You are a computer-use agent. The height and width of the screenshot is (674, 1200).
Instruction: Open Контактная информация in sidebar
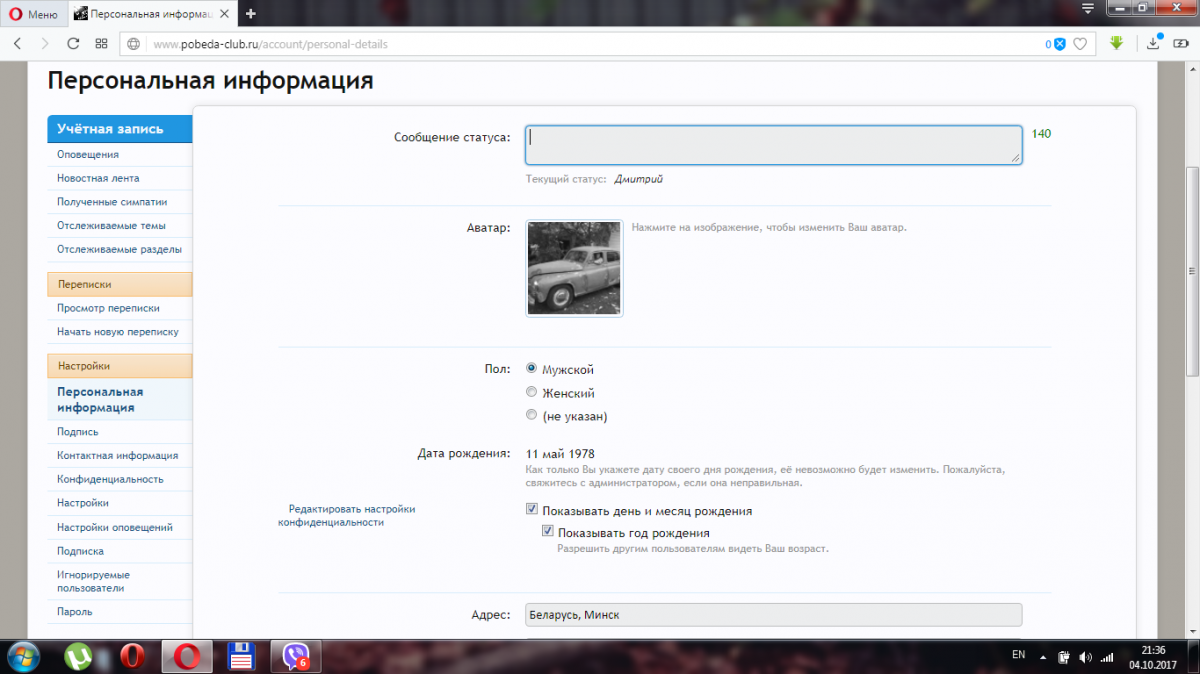pyautogui.click(x=118, y=455)
